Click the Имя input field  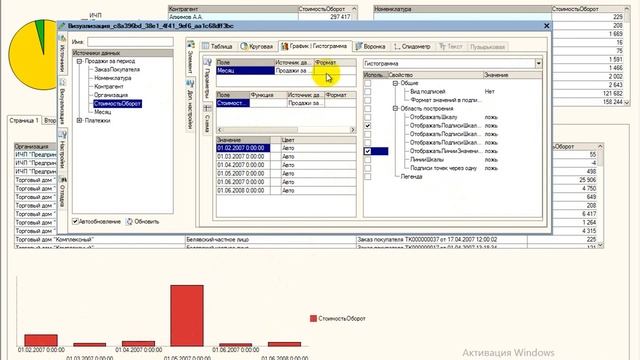130,42
